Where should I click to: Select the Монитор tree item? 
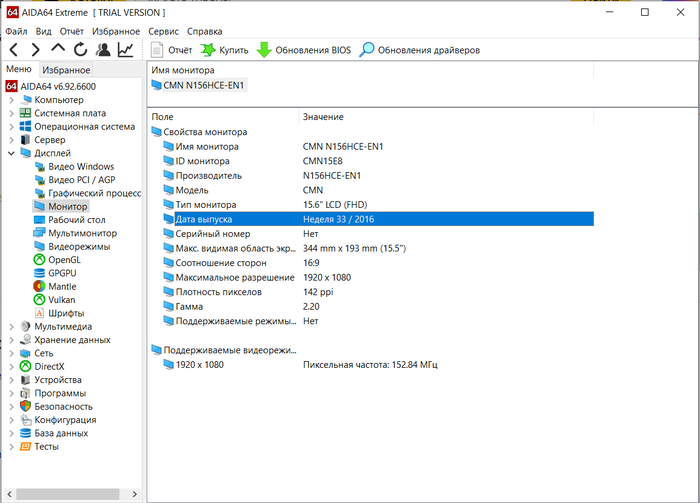61,206
